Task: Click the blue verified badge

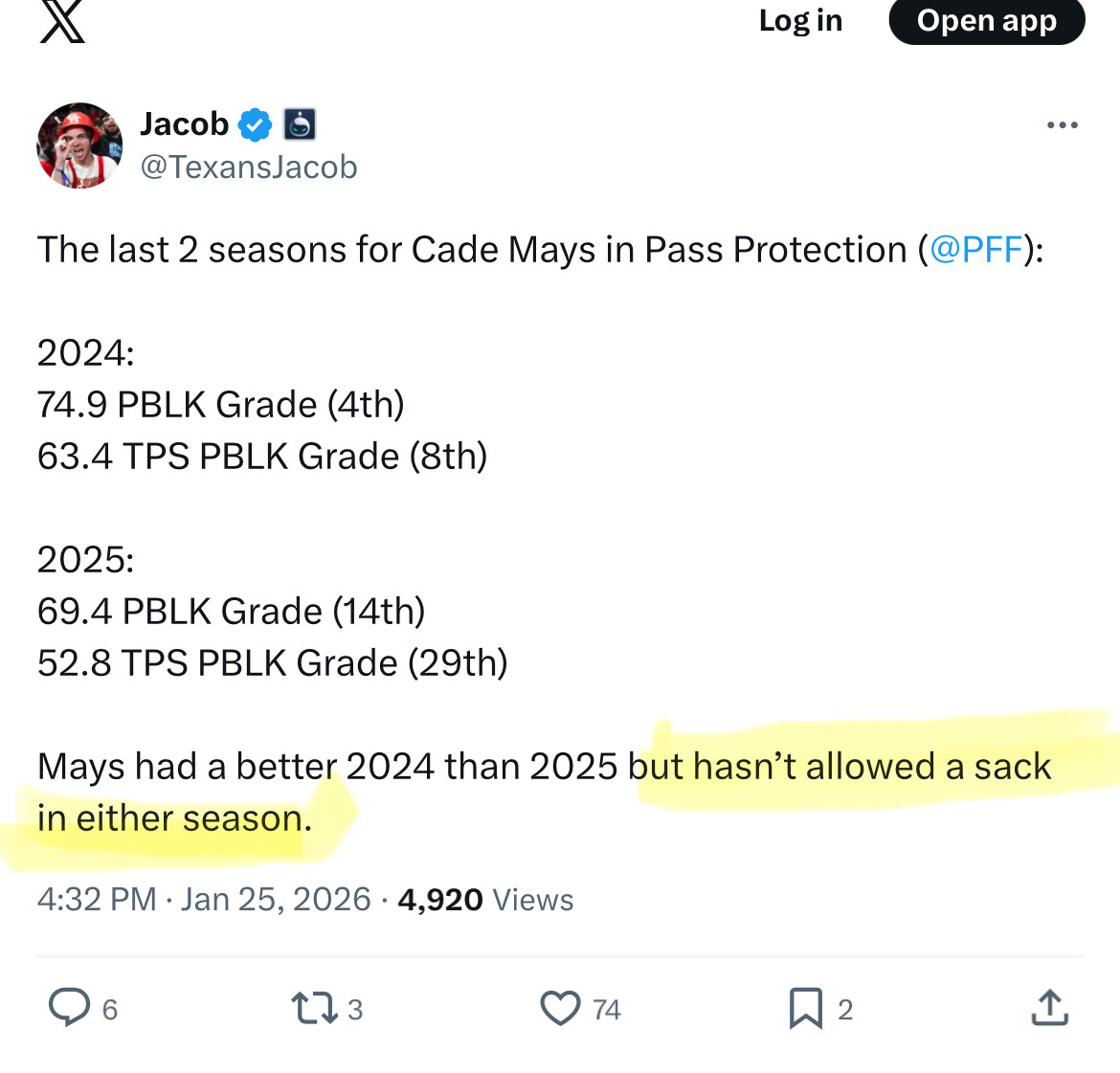Action: (x=255, y=124)
